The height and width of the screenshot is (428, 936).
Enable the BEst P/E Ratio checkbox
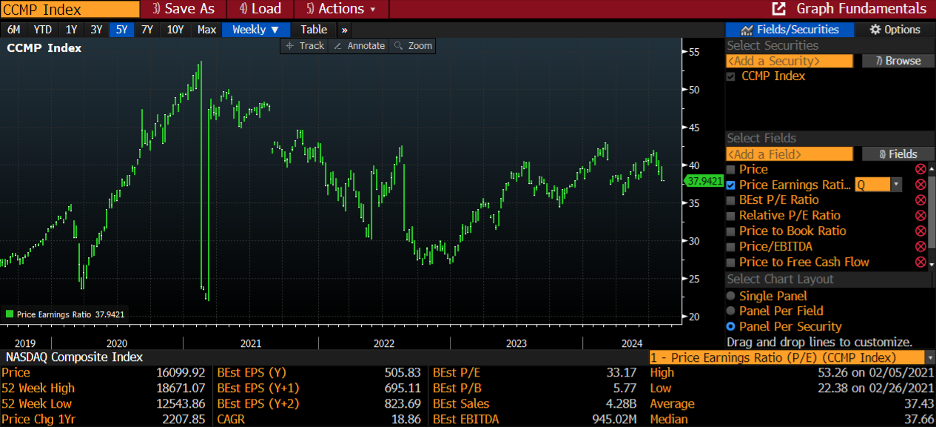[732, 201]
